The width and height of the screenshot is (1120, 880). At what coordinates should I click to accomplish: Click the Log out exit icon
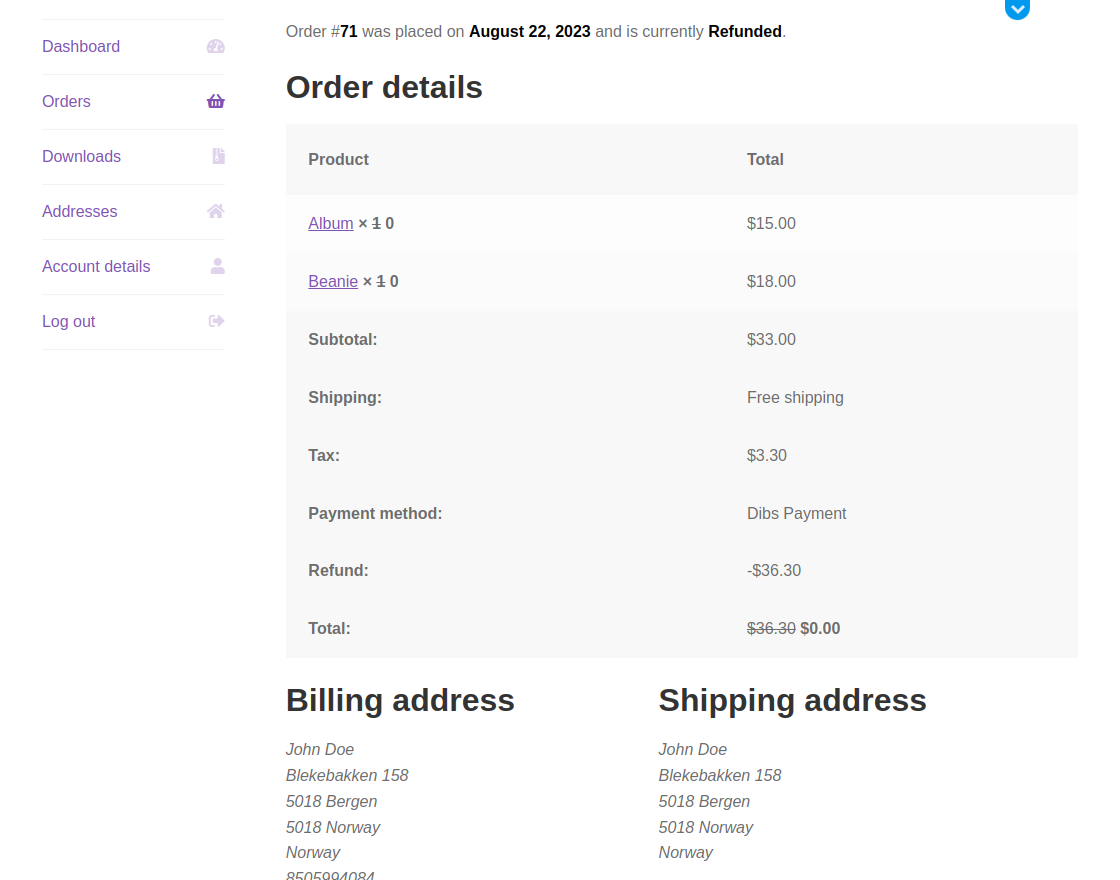pos(216,321)
